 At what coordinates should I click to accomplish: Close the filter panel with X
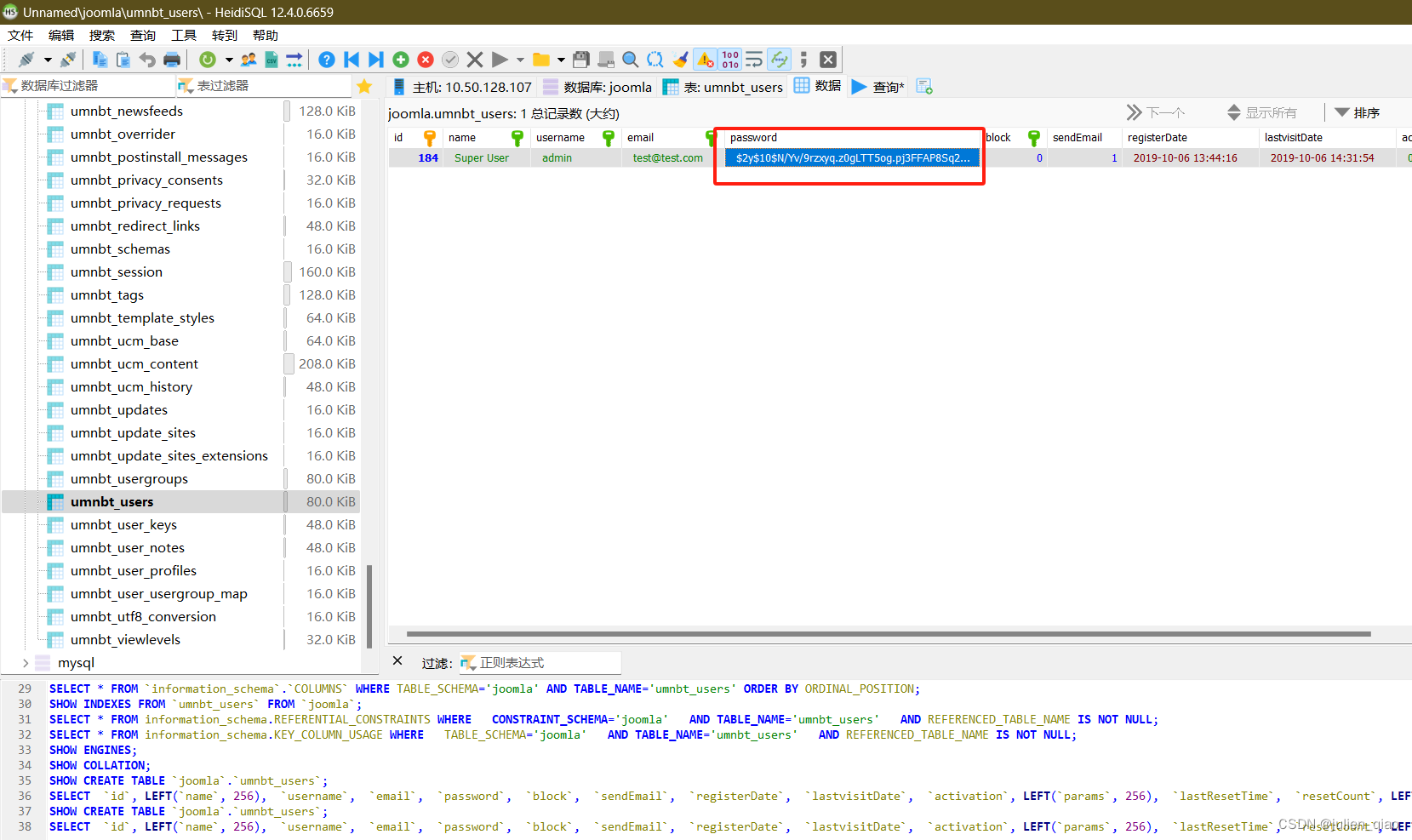(397, 661)
